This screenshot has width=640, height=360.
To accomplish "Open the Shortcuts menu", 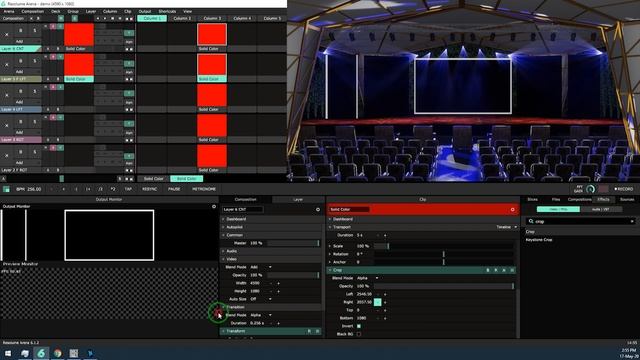I will (167, 11).
